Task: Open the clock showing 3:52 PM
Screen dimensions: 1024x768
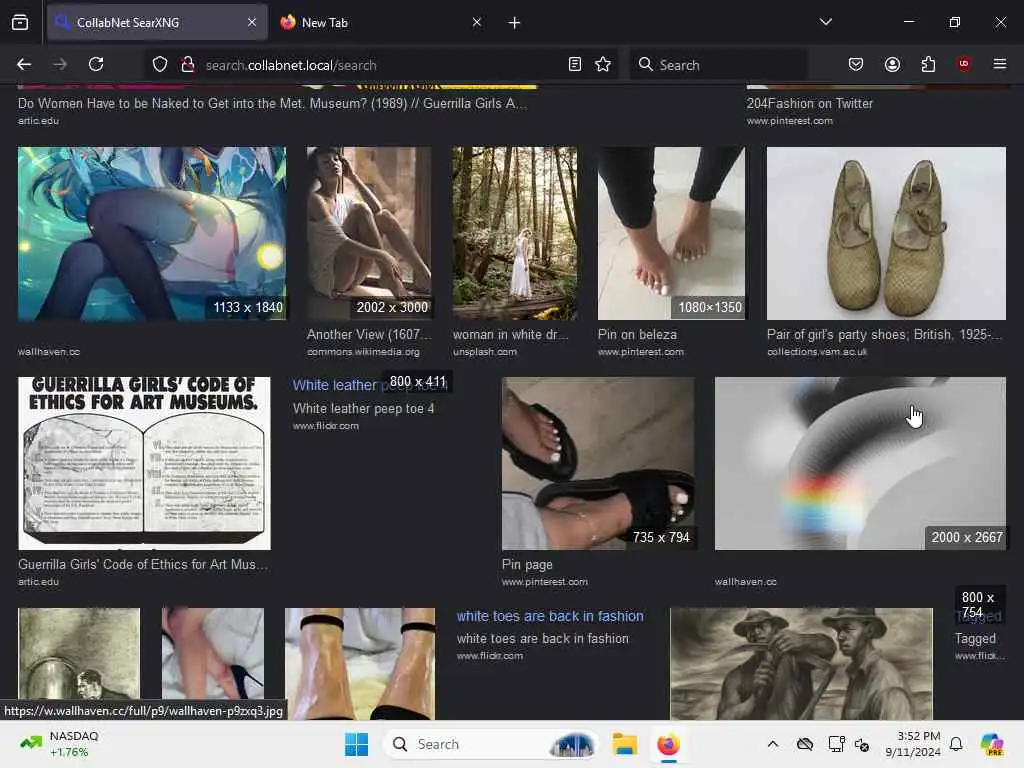Action: (x=913, y=744)
